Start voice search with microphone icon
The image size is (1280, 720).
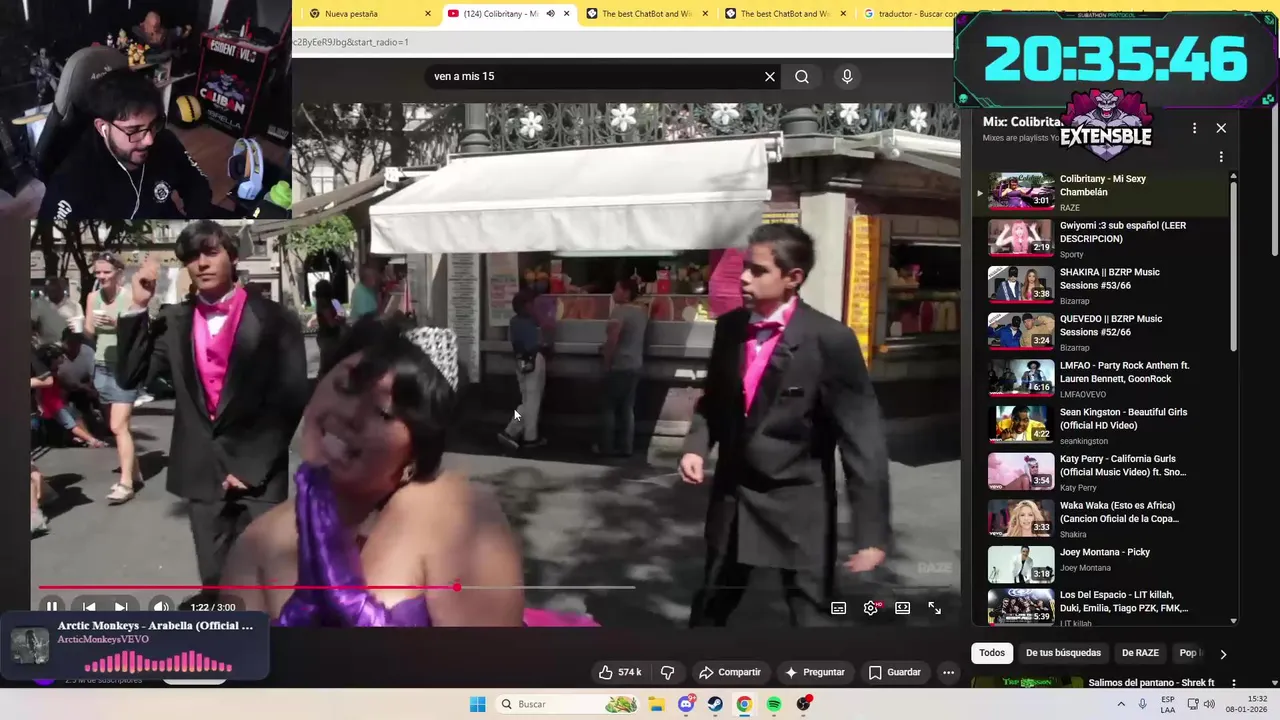pos(847,76)
